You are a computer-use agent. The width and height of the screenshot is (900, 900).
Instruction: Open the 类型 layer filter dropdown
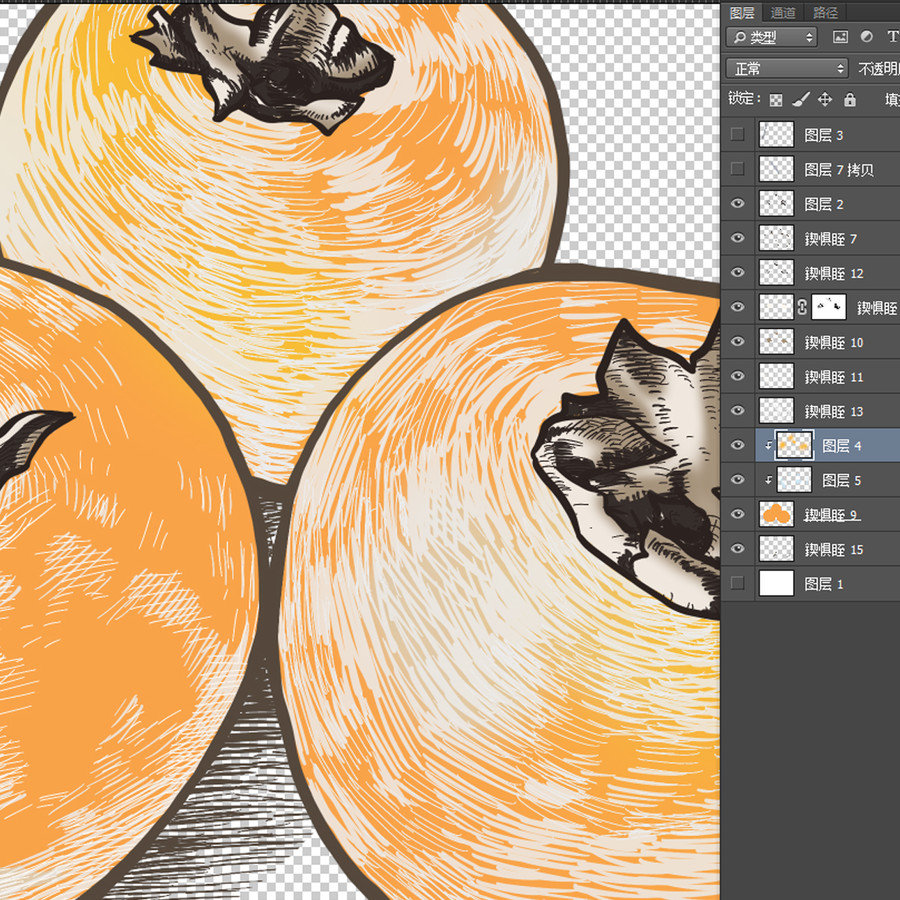tap(771, 37)
